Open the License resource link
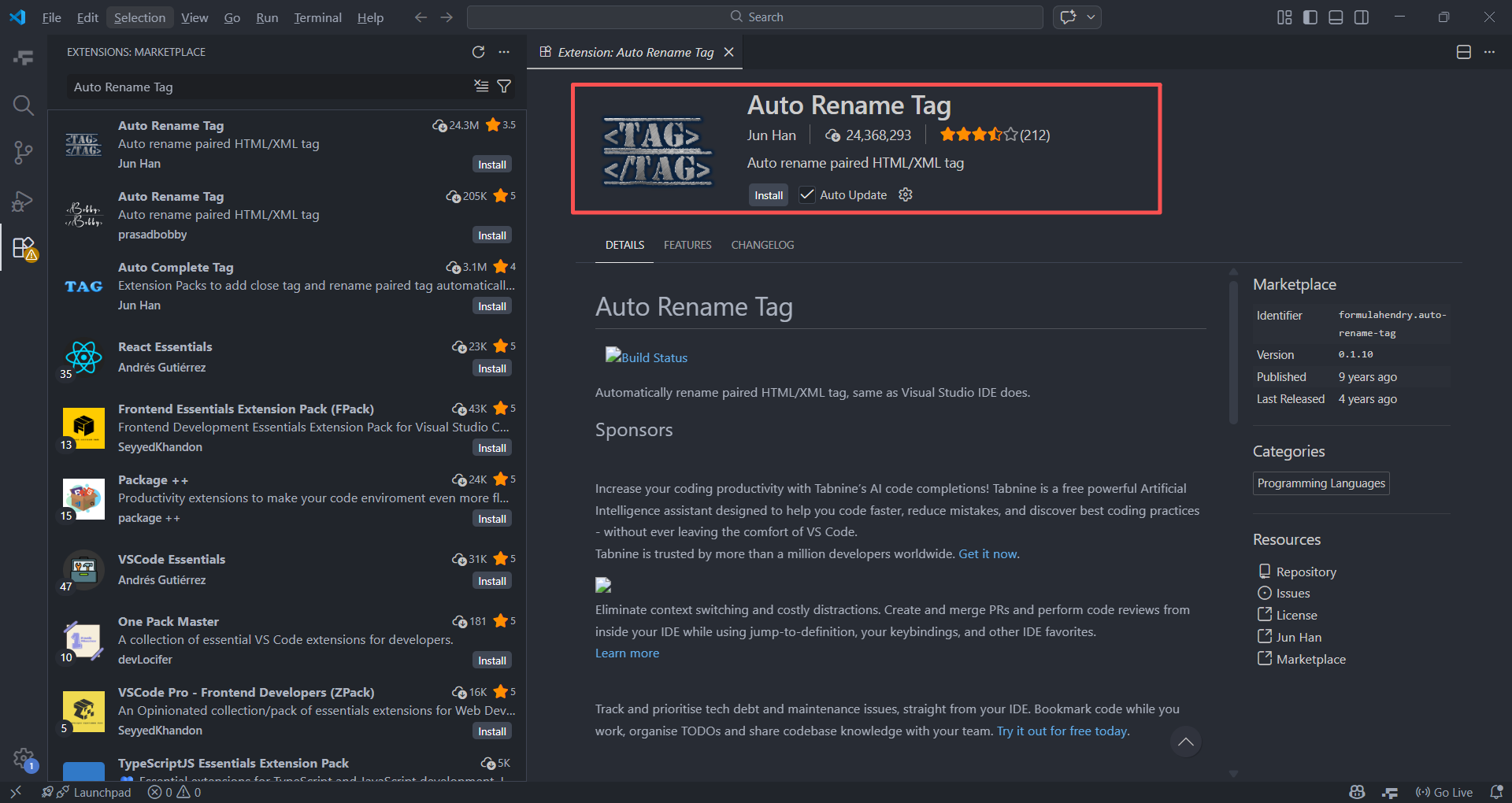The image size is (1512, 803). pyautogui.click(x=1296, y=615)
